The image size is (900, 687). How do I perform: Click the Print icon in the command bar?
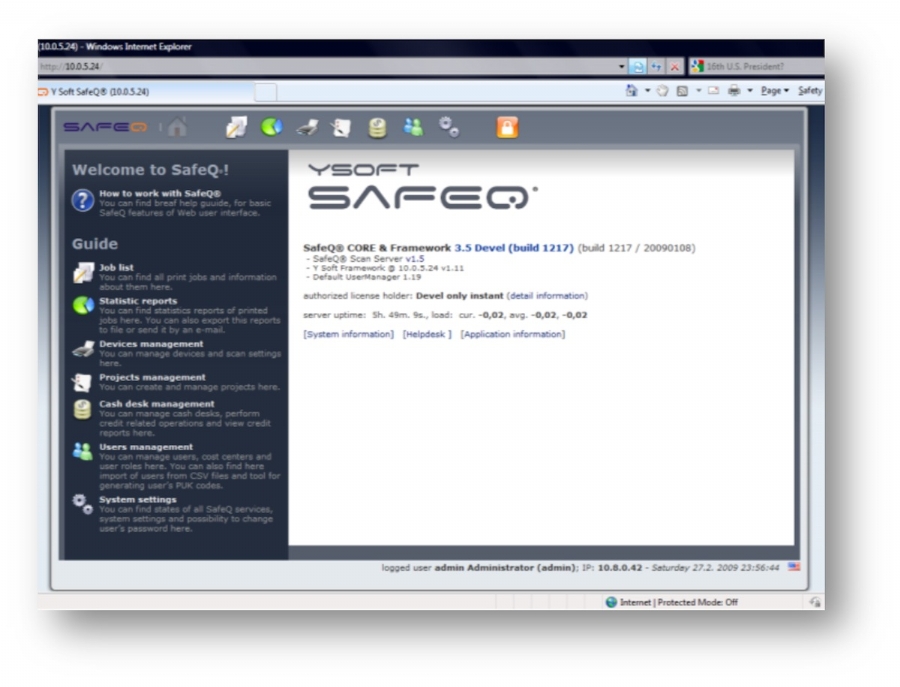(x=734, y=91)
